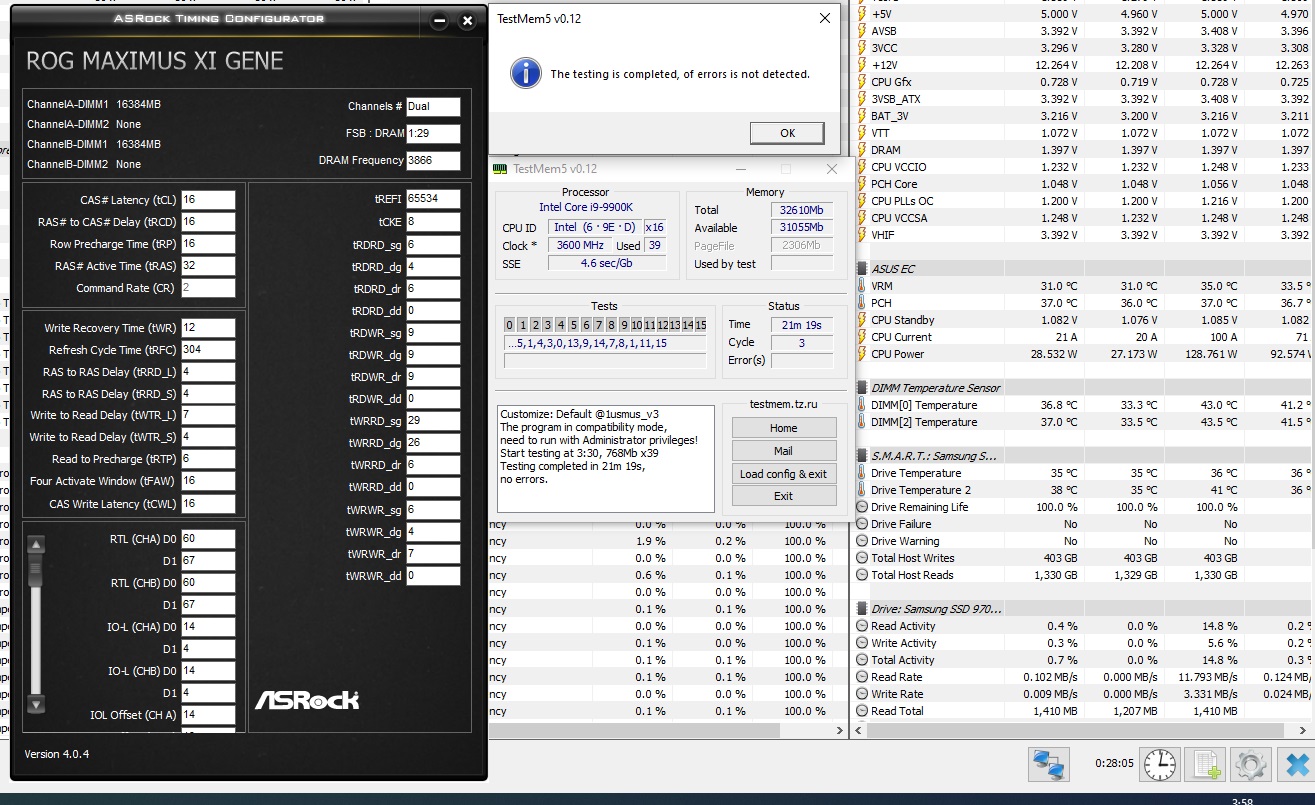Click the tCKE value field
The width and height of the screenshot is (1315, 805).
(x=433, y=221)
